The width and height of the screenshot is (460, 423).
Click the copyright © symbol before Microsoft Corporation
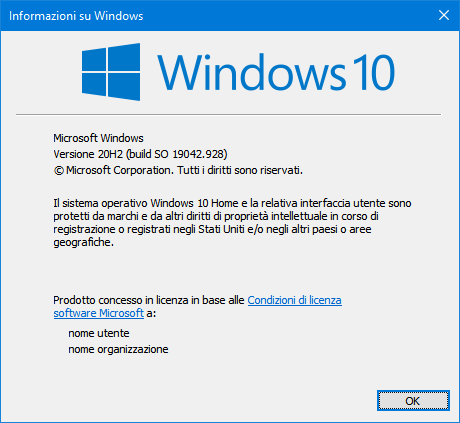point(58,171)
